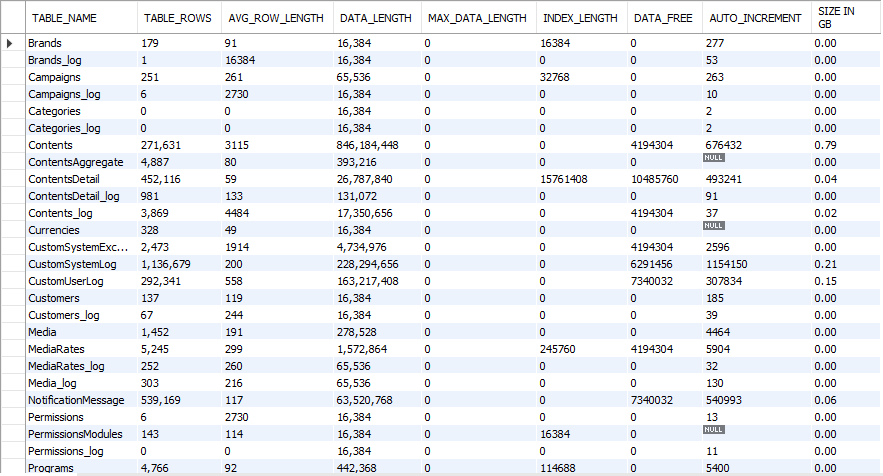883x476 pixels.
Task: Click the MAX_DATA_LENGTH column header
Action: click(x=476, y=18)
